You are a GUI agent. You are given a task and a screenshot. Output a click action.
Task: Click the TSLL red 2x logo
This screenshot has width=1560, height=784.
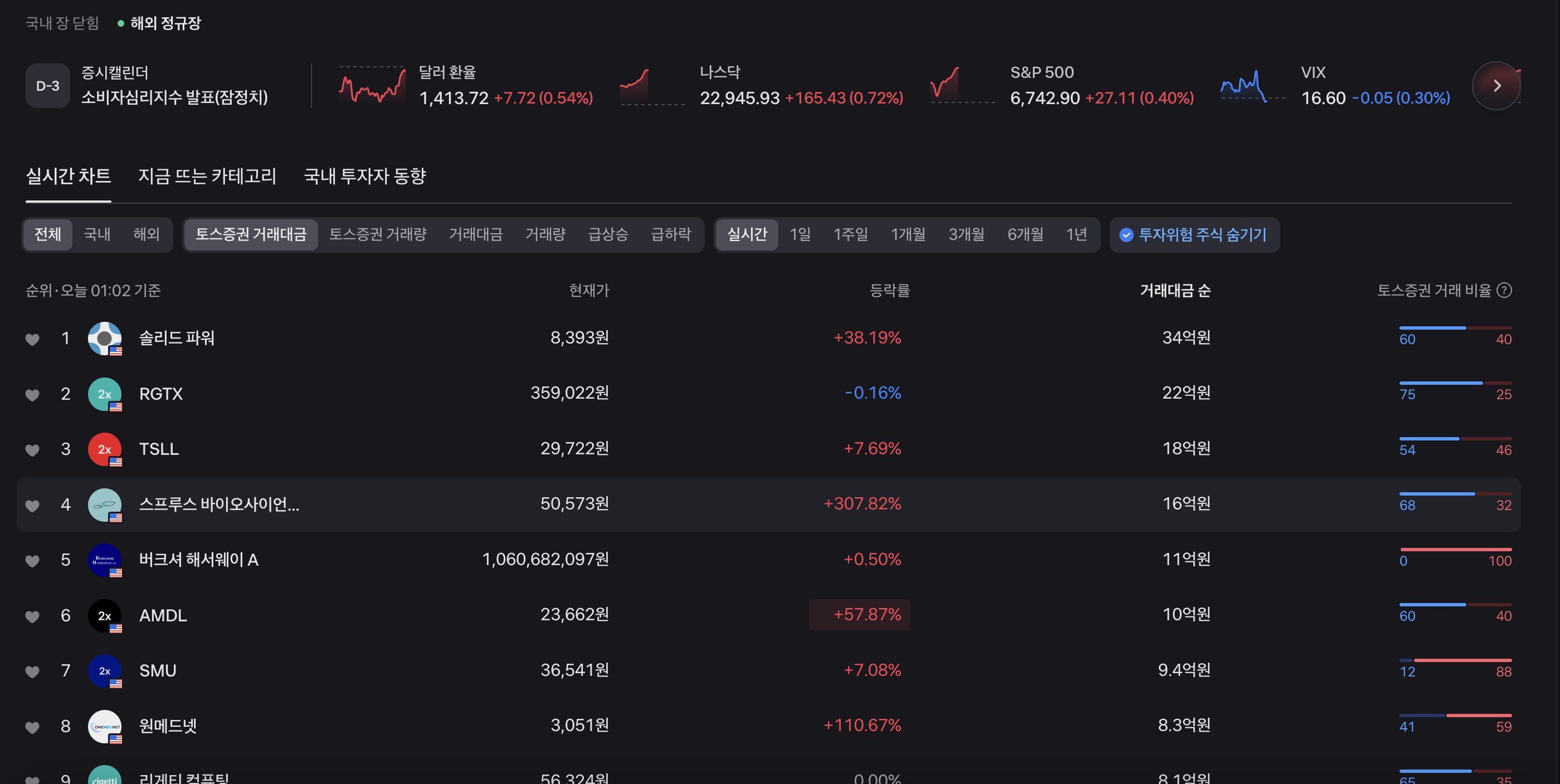pos(104,449)
